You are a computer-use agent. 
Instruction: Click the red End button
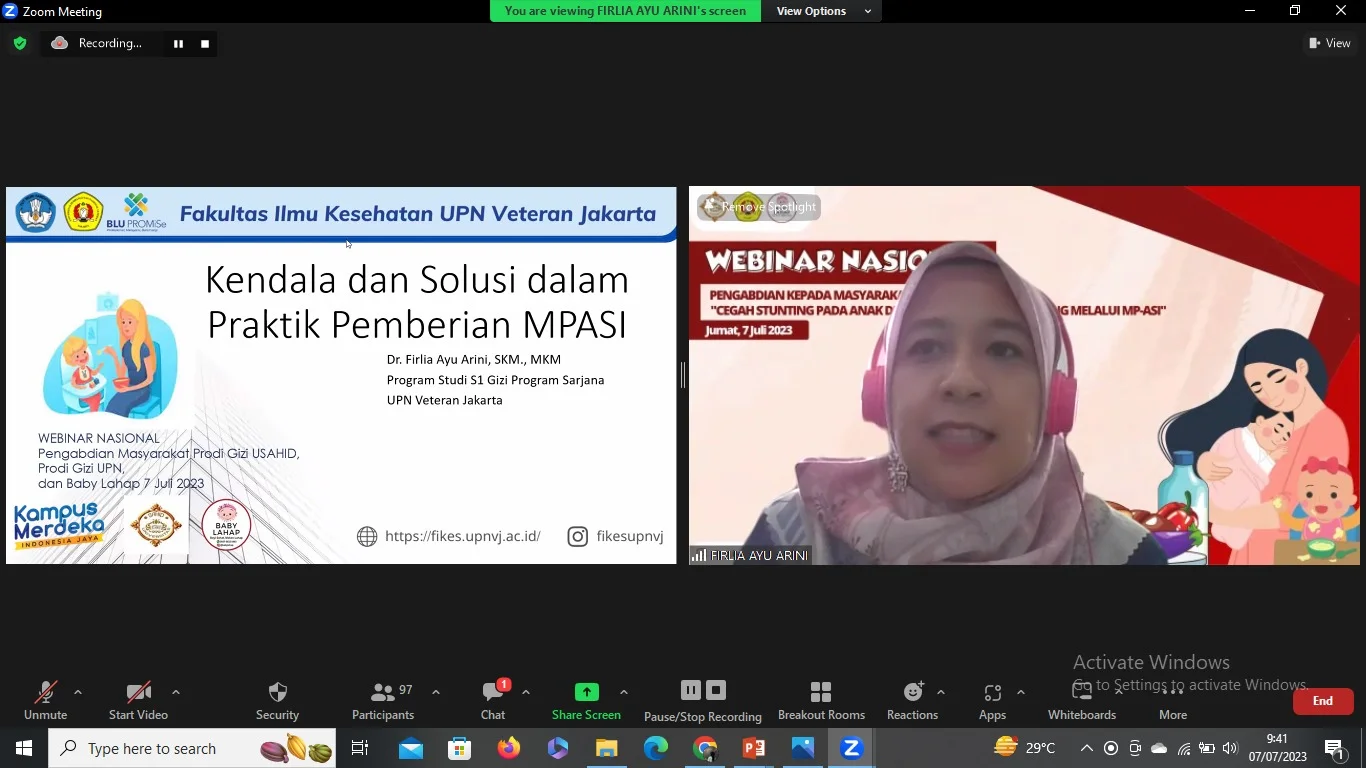pyautogui.click(x=1323, y=701)
